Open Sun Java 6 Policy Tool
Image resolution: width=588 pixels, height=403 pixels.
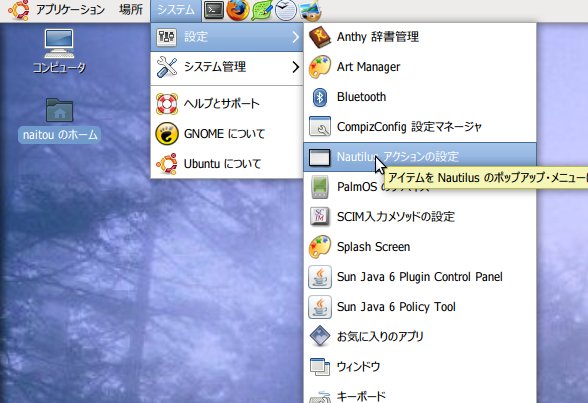pyautogui.click(x=420, y=307)
